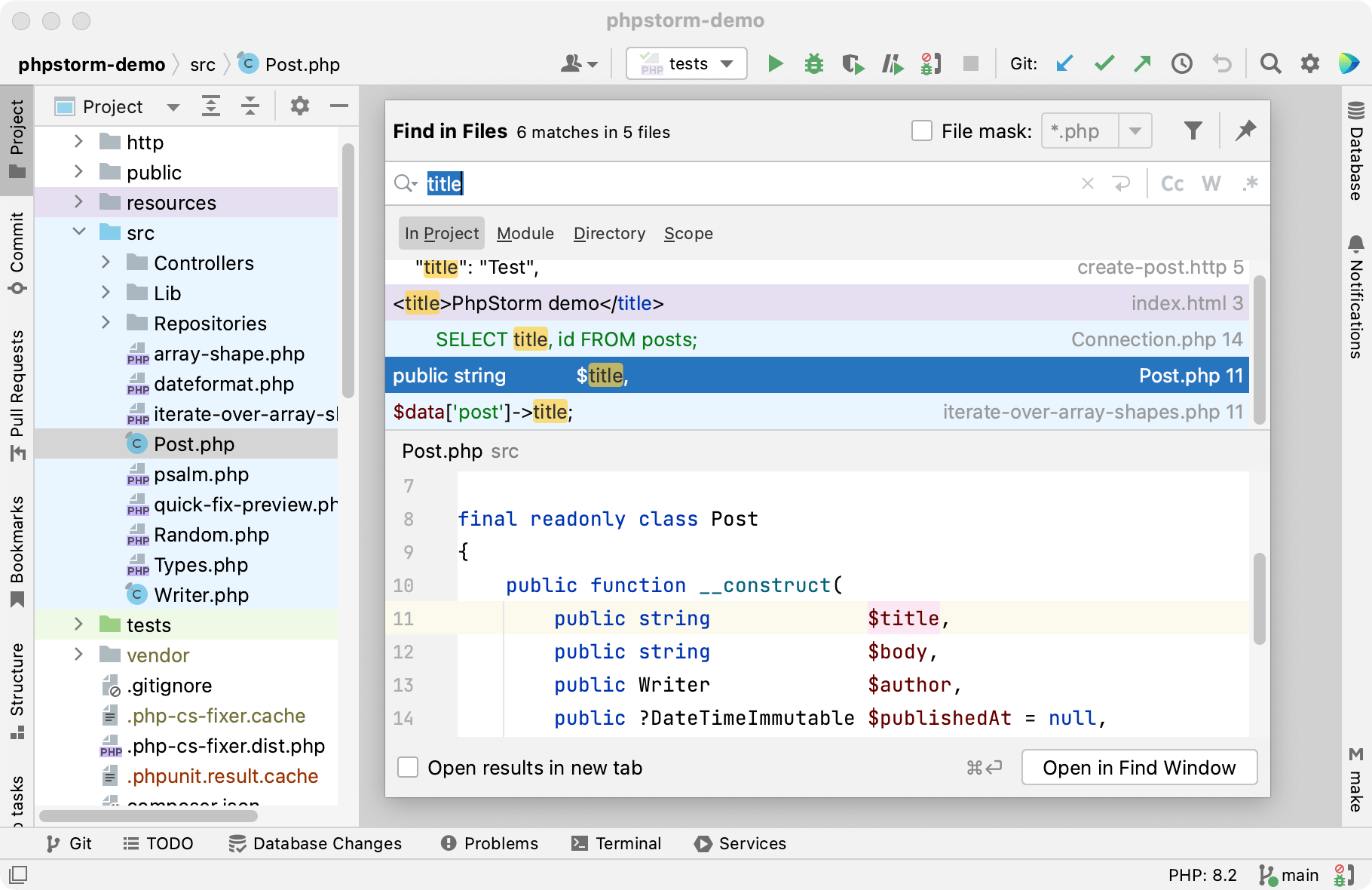Open Search Everywhere with the magnifier icon
This screenshot has width=1372, height=890.
click(1271, 63)
